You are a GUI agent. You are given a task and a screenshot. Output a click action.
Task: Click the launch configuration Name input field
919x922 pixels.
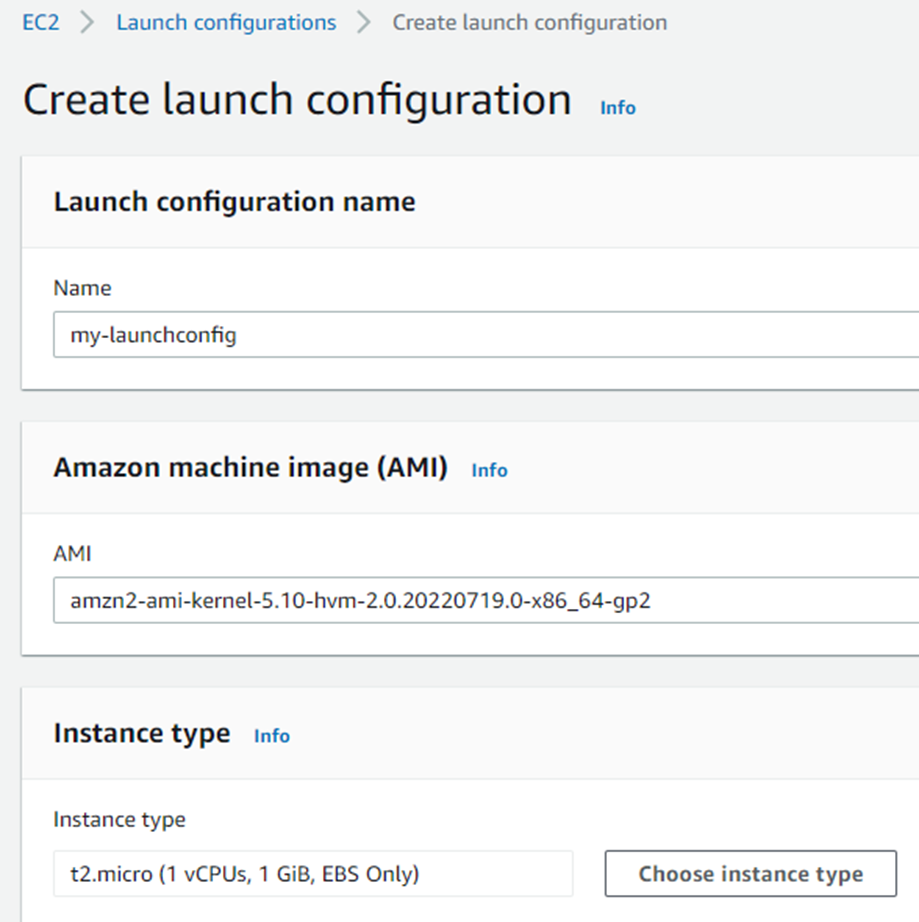click(x=486, y=335)
